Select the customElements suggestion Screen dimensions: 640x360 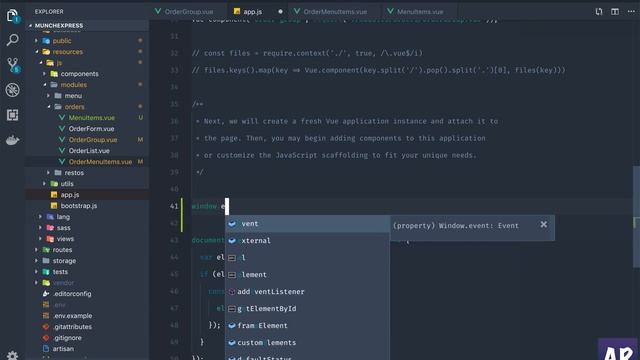click(x=307, y=343)
